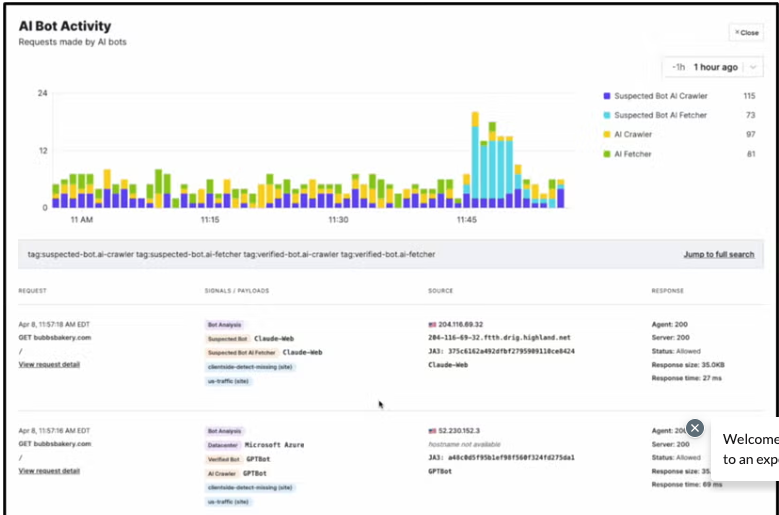The height and width of the screenshot is (515, 779).
Task: Select GET bubbsbakery.com in the 11:57:18 request
Action: pos(55,338)
